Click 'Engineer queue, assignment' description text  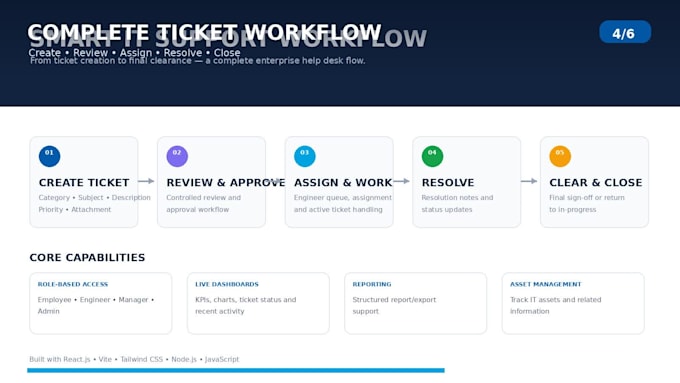point(343,198)
